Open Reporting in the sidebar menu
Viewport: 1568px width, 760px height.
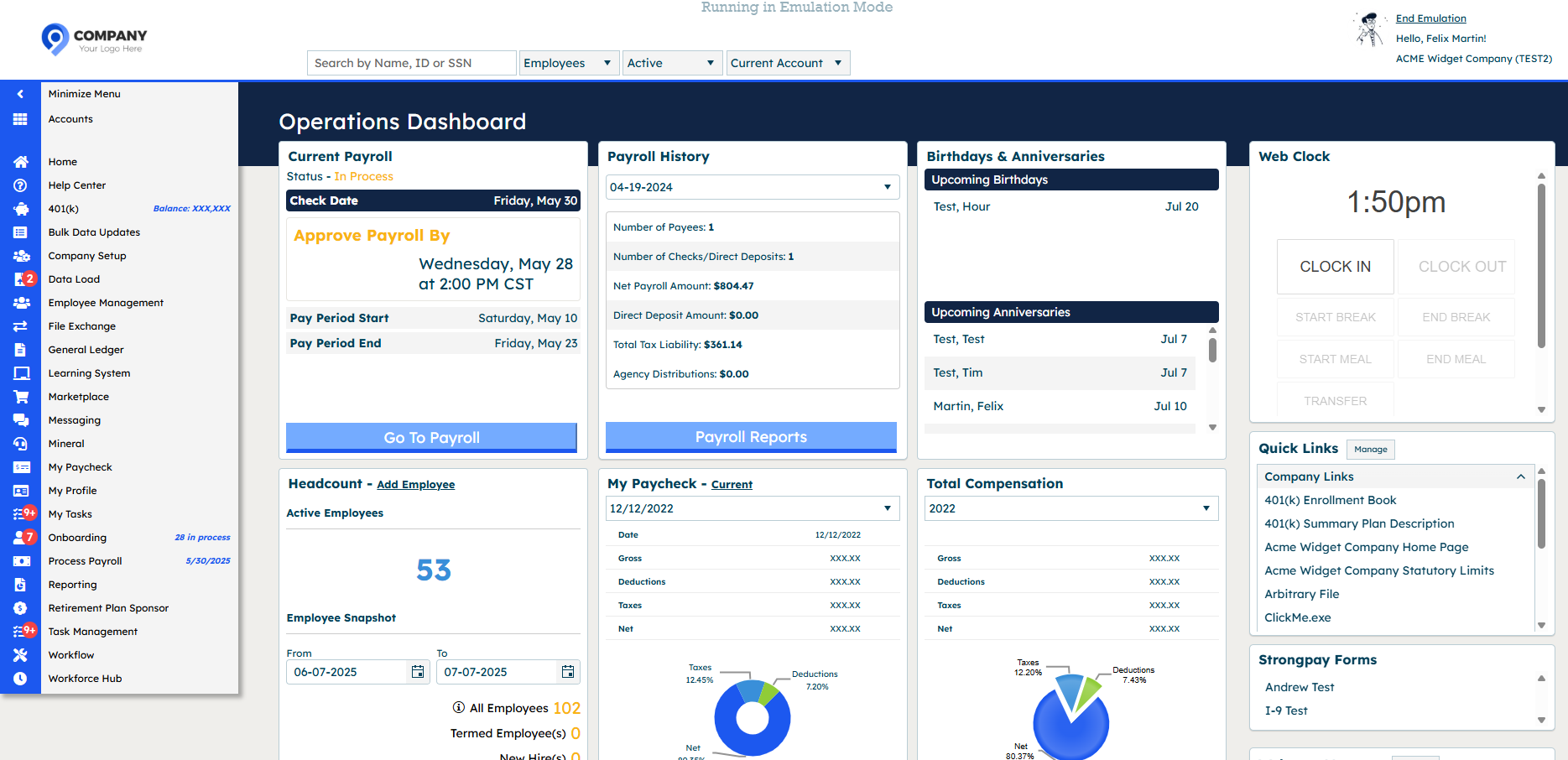[x=72, y=585]
